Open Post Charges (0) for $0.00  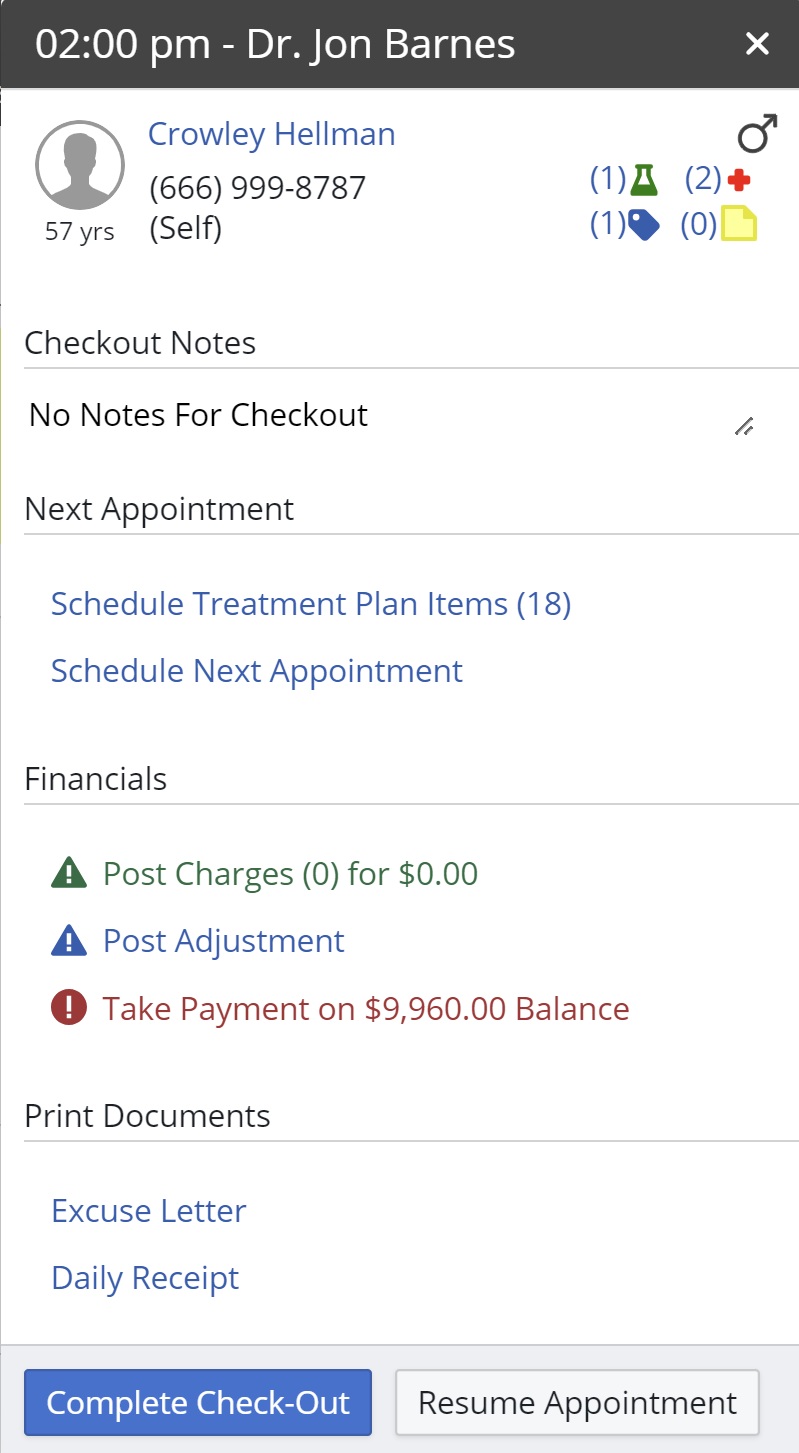[290, 874]
